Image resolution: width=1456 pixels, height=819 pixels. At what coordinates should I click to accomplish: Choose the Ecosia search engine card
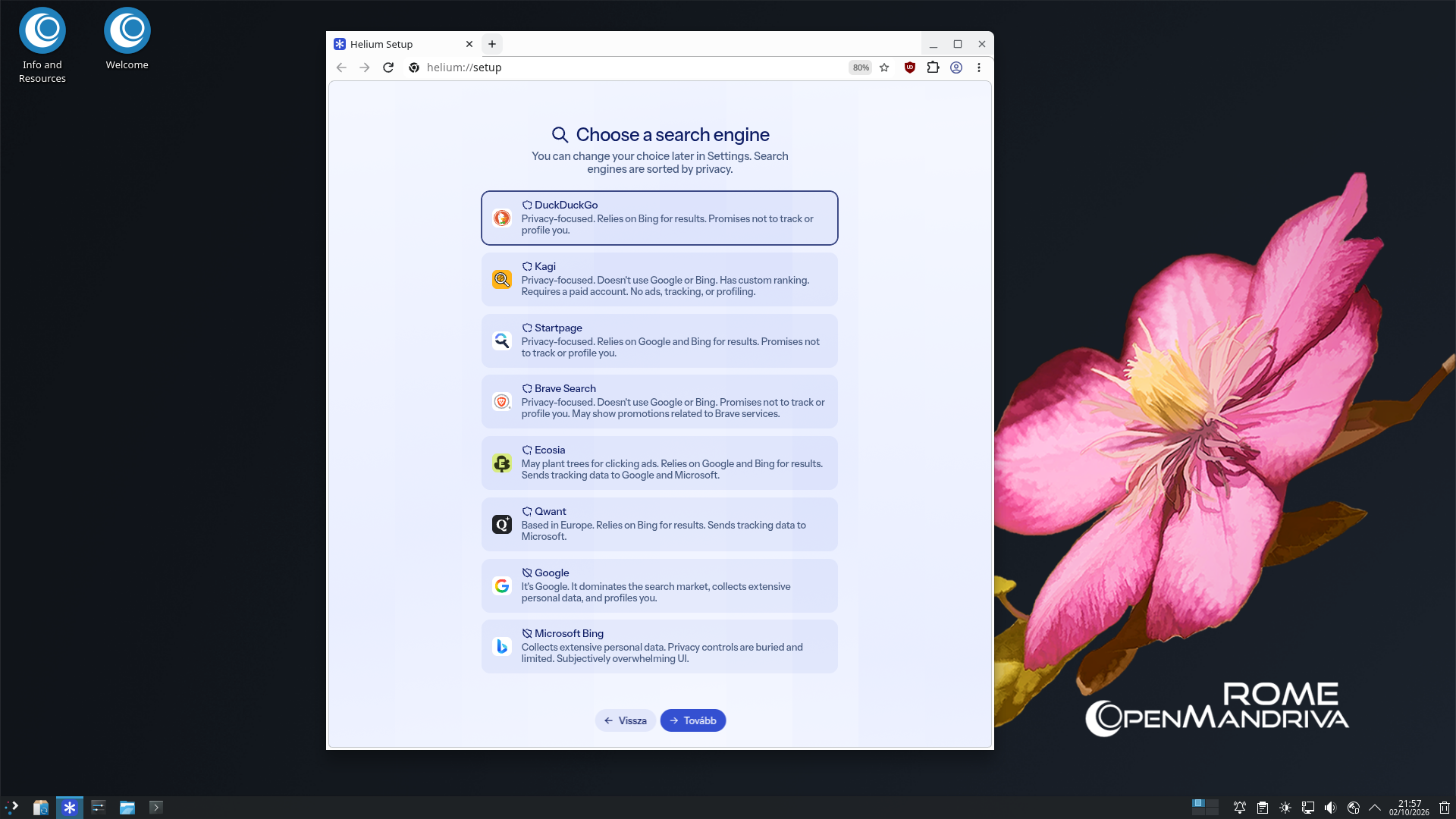coord(659,463)
